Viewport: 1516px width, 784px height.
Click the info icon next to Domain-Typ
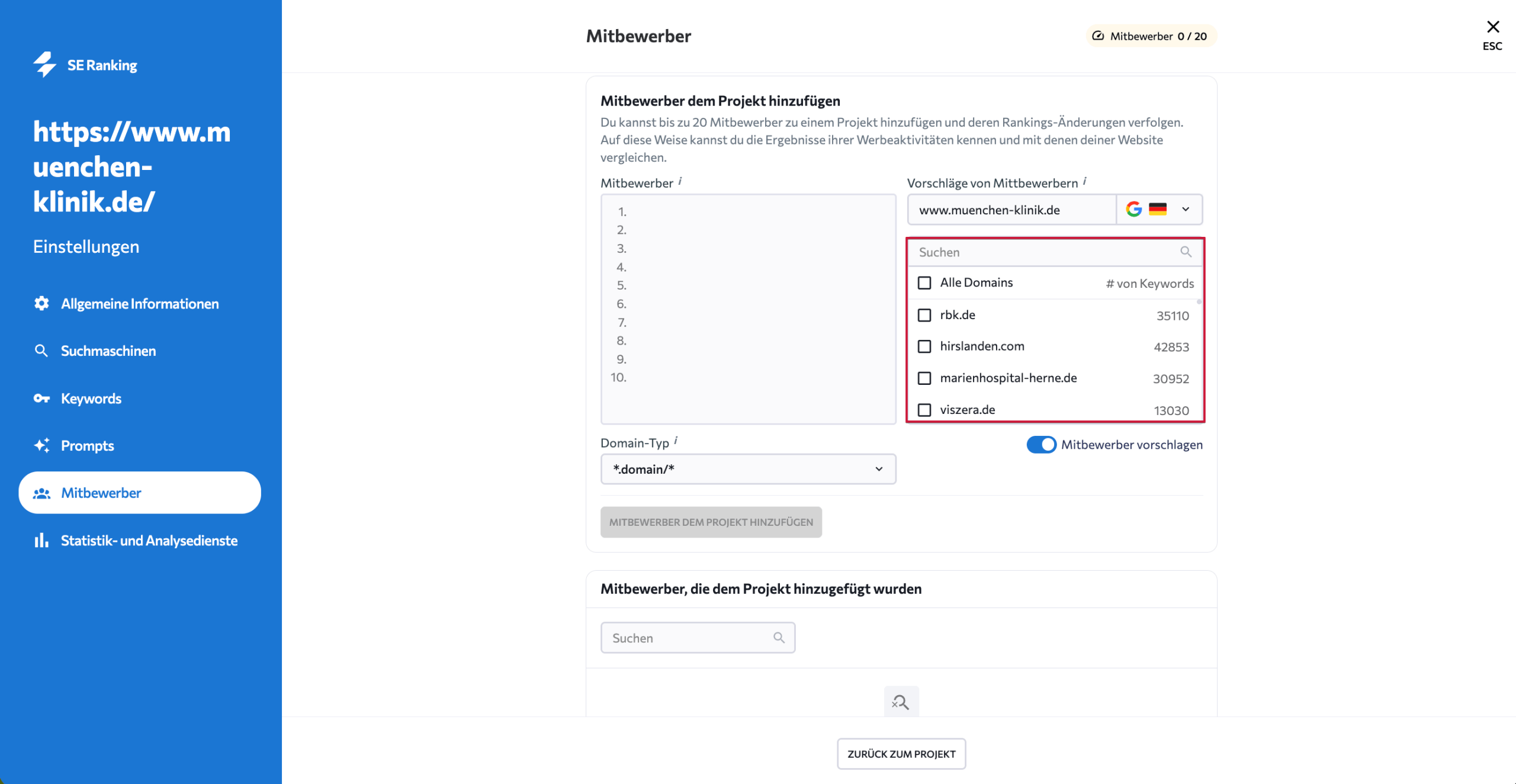pos(676,441)
